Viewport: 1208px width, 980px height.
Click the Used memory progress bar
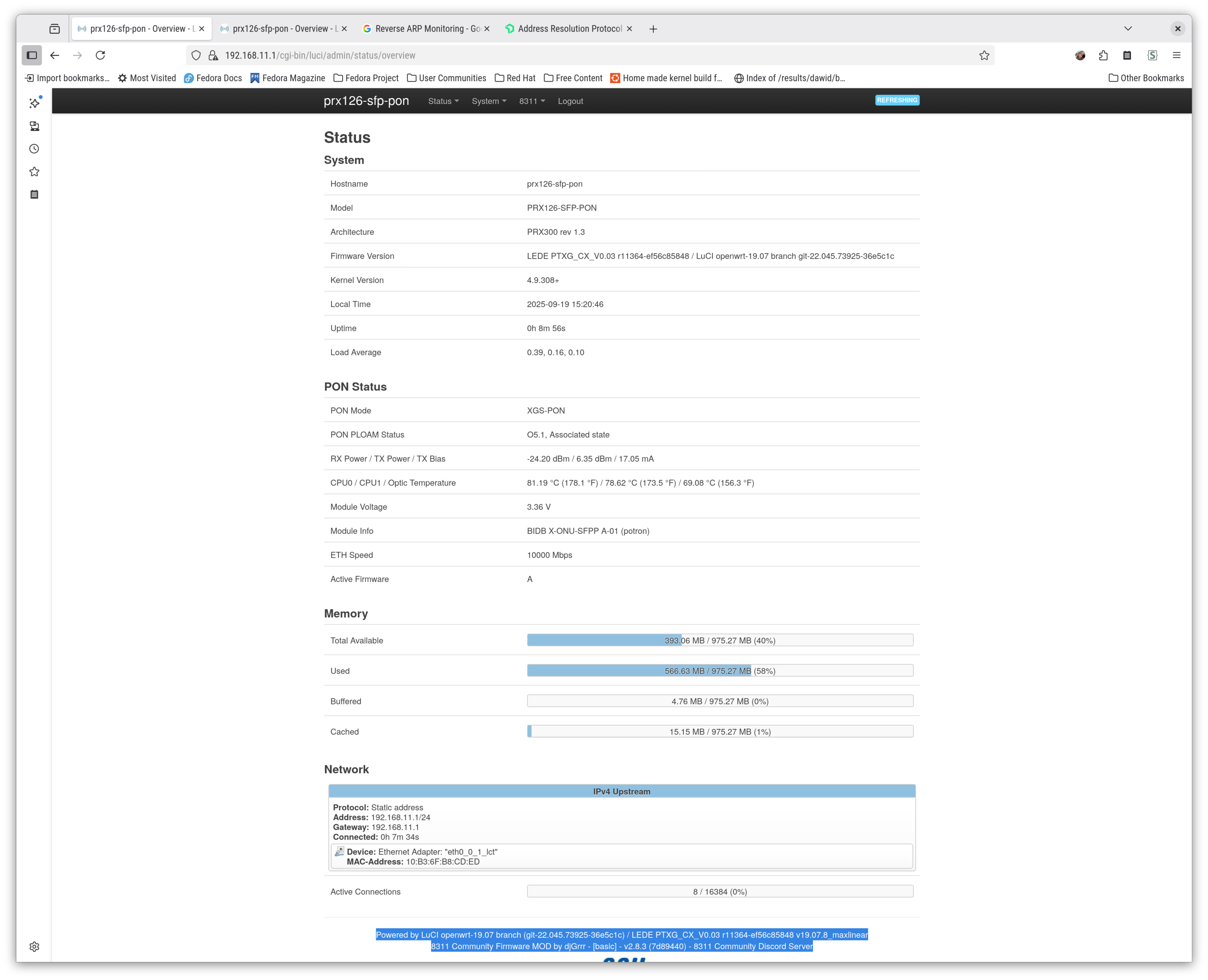720,671
